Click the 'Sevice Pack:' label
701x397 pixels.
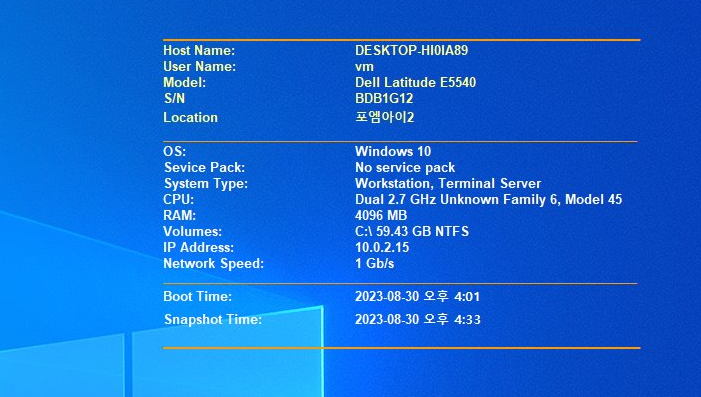pyautogui.click(x=204, y=168)
